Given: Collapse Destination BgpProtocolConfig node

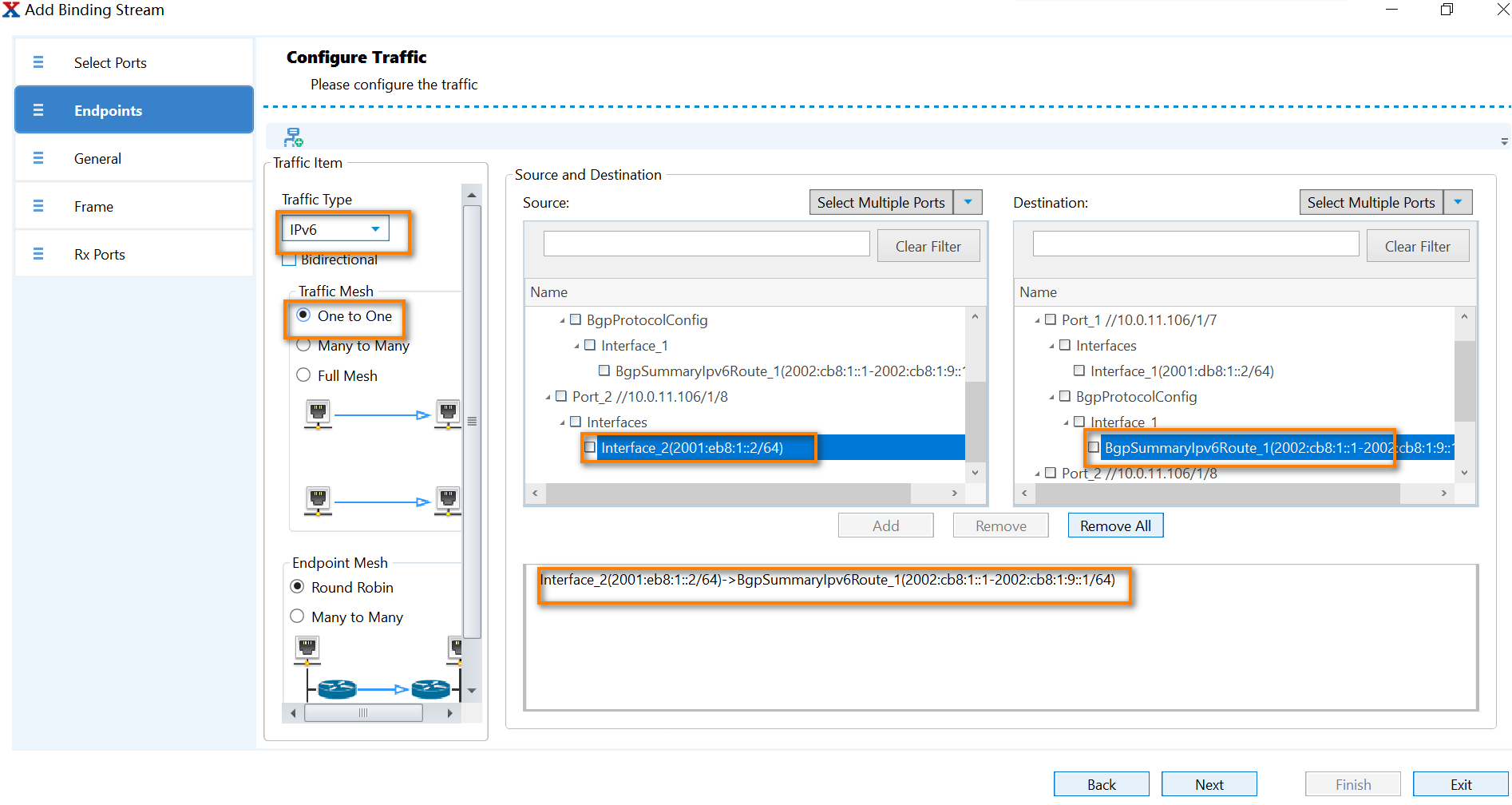Looking at the screenshot, I should [x=1051, y=398].
